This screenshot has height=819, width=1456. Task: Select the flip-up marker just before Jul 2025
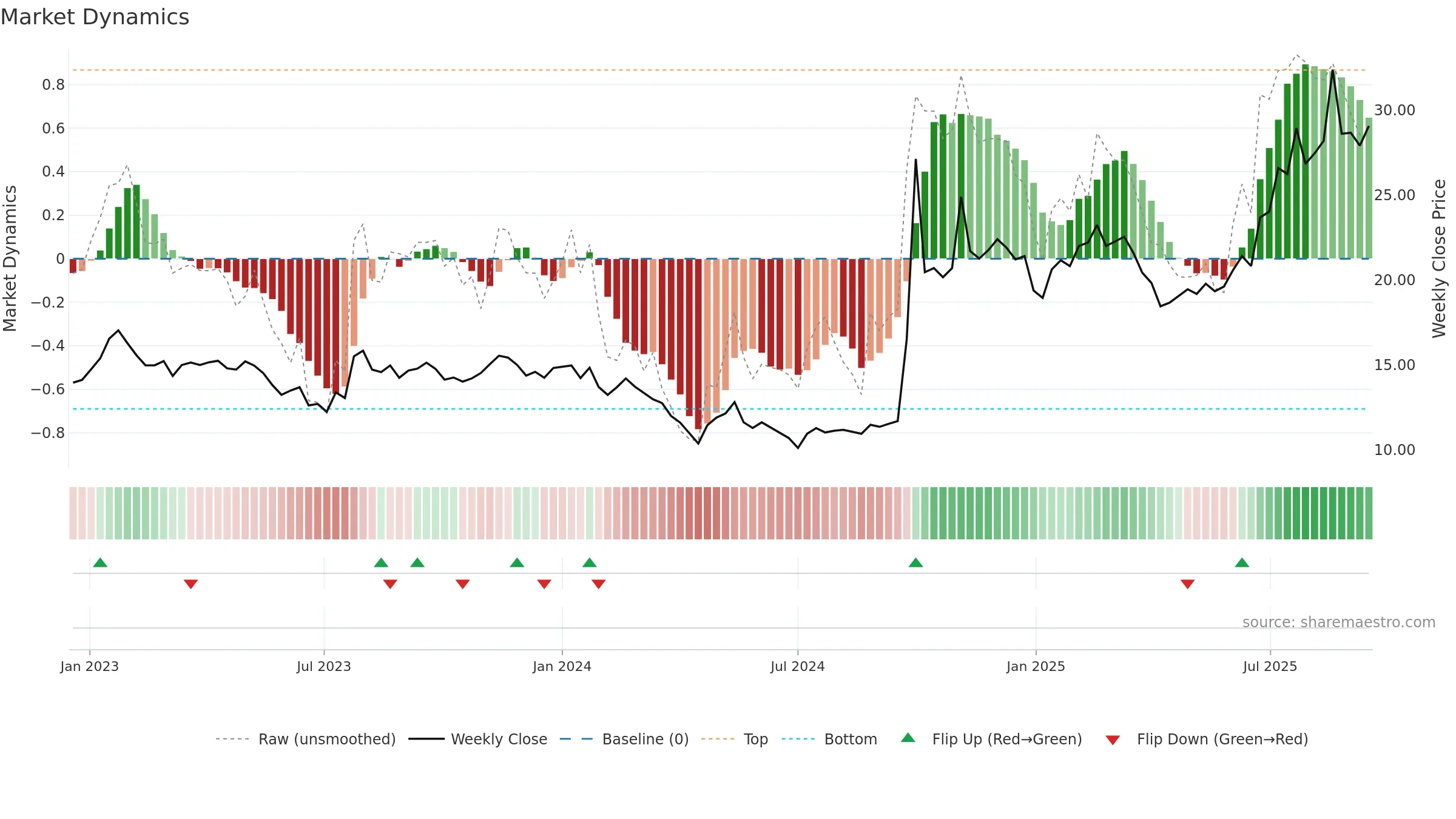1242,562
